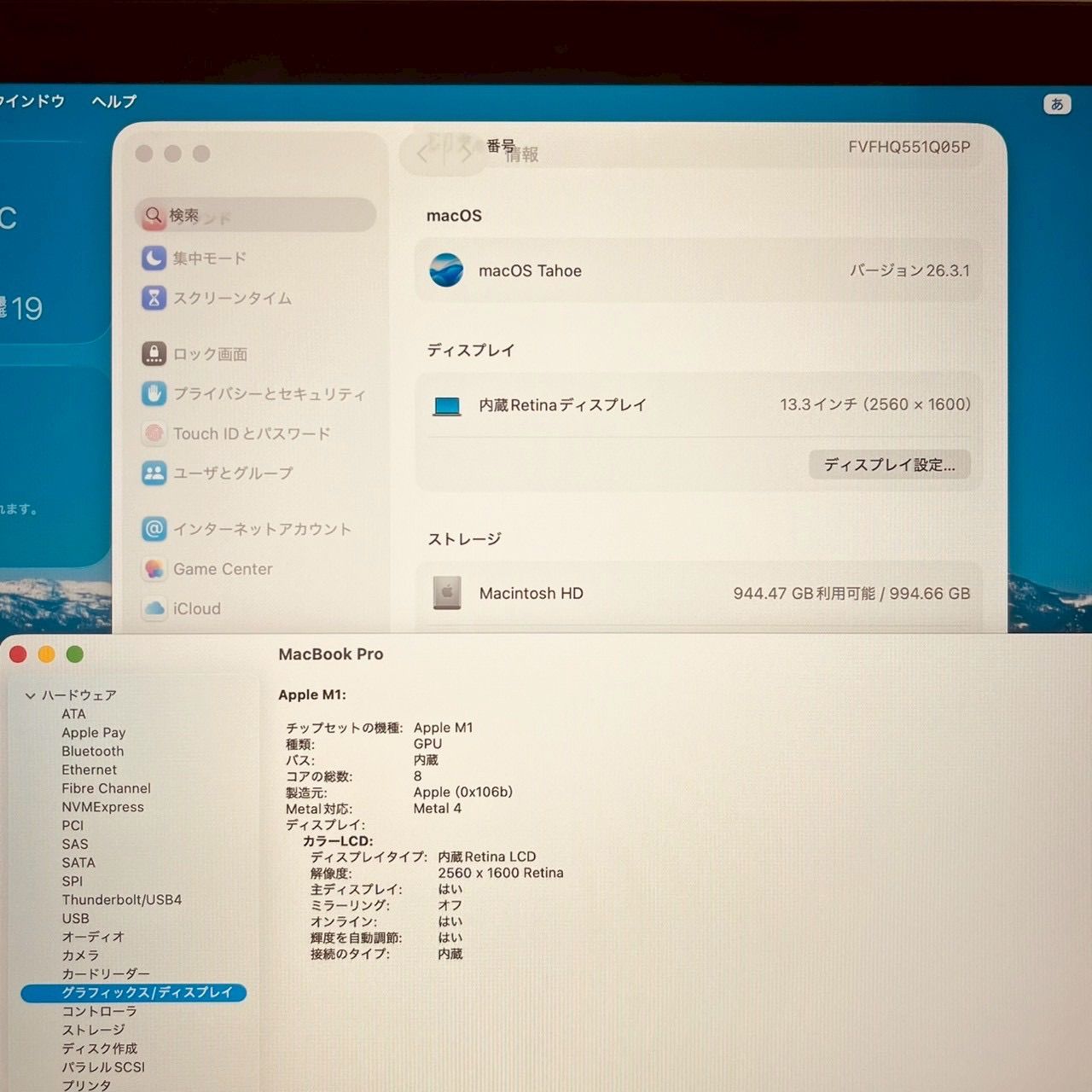Select コントローラ in the hardware list
The image size is (1092, 1092).
click(x=99, y=1012)
